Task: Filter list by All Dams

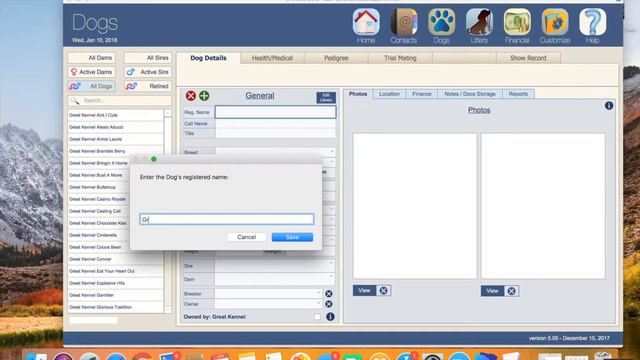Action: pos(91,58)
